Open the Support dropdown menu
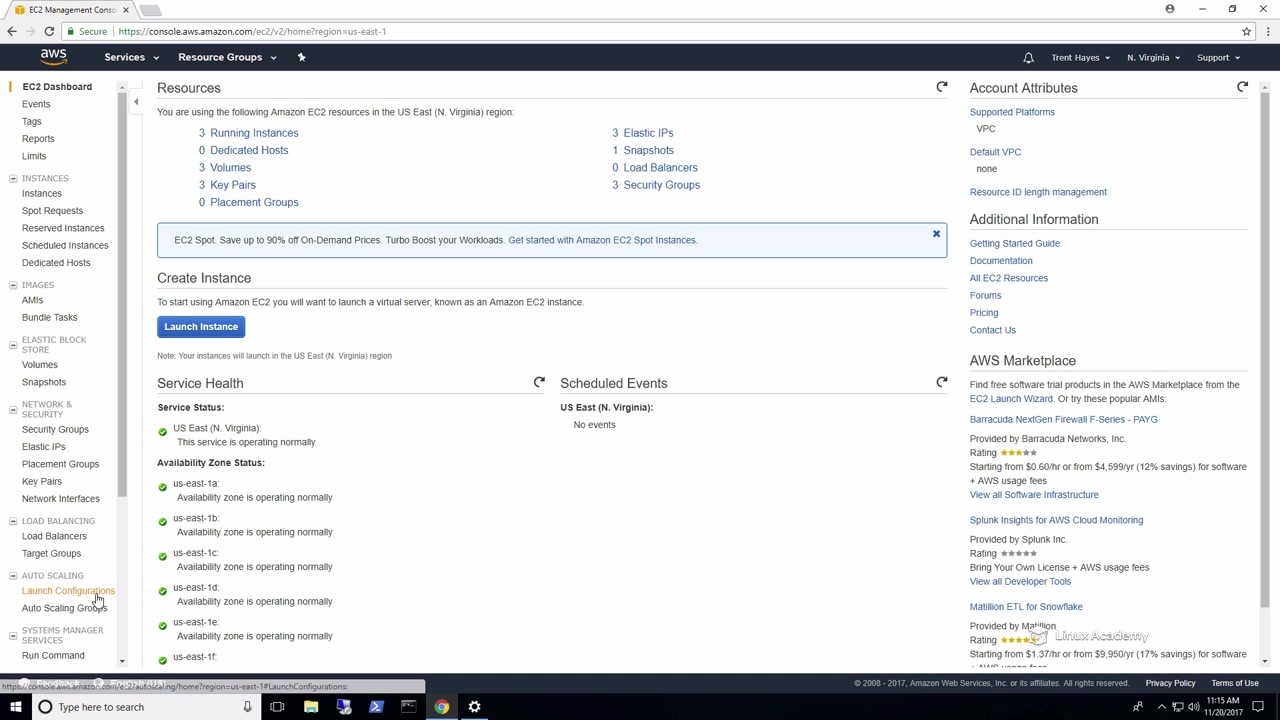 [1218, 57]
